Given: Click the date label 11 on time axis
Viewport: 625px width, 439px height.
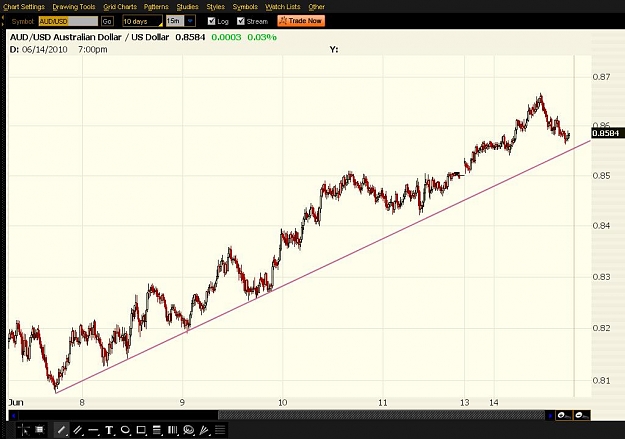Looking at the screenshot, I should coord(383,403).
